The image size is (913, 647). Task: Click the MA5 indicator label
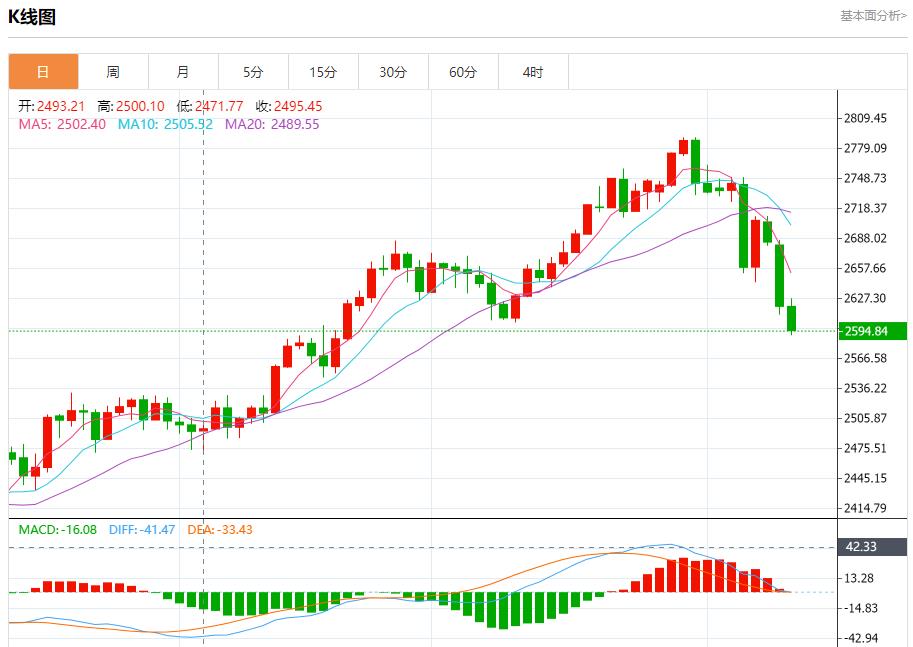(x=62, y=124)
